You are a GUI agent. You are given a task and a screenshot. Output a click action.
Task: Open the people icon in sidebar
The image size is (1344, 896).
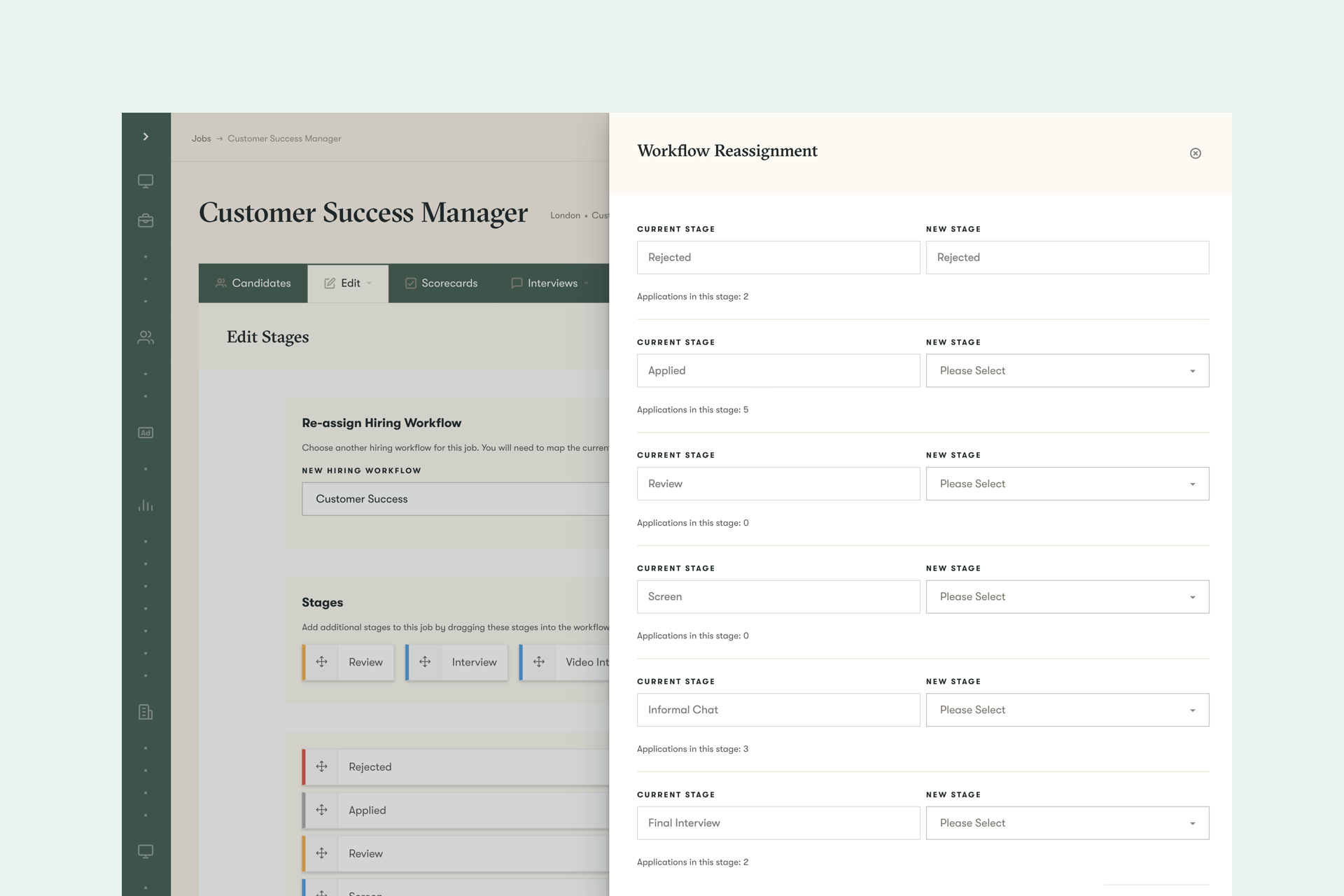coord(146,337)
